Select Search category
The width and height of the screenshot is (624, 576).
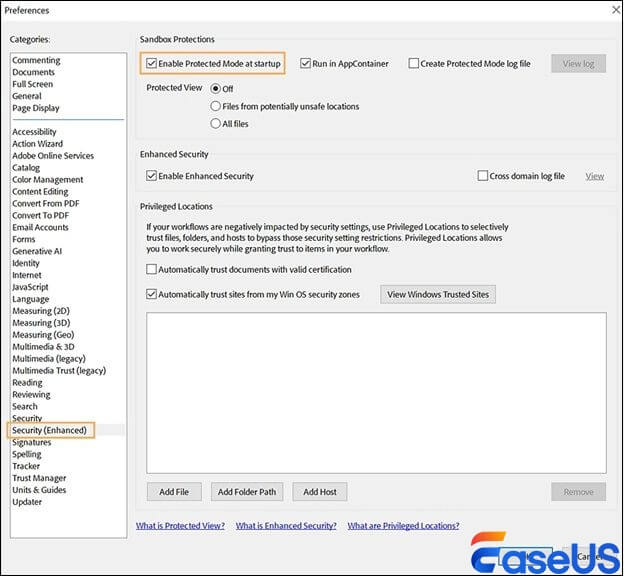point(25,406)
